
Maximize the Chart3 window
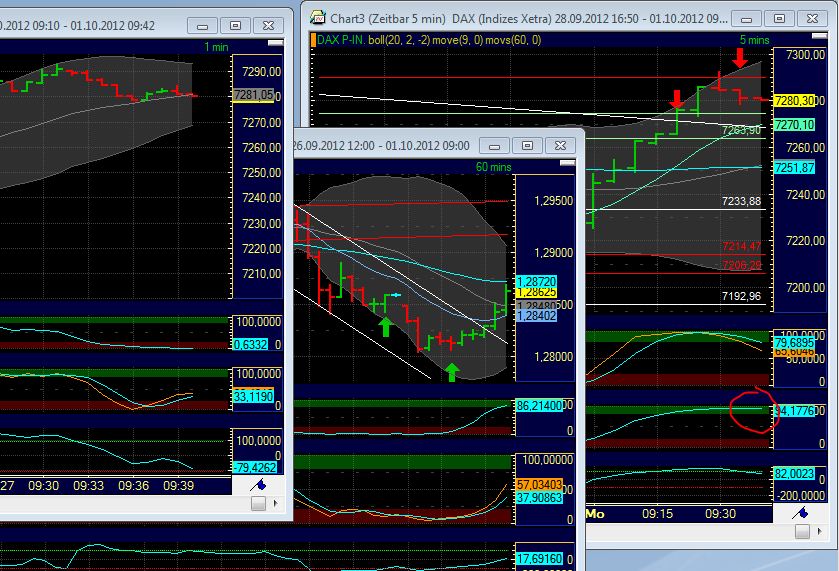coord(780,19)
